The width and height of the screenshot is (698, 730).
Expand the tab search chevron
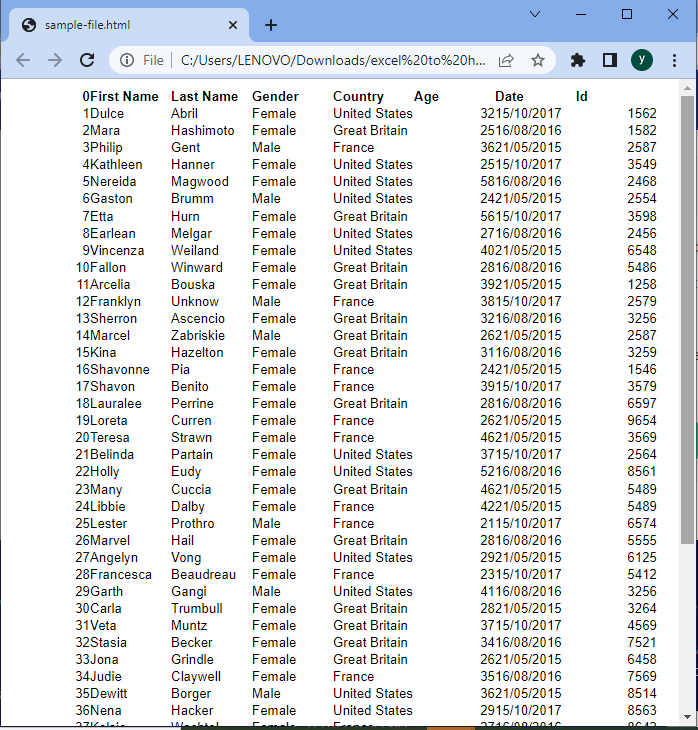coord(535,14)
